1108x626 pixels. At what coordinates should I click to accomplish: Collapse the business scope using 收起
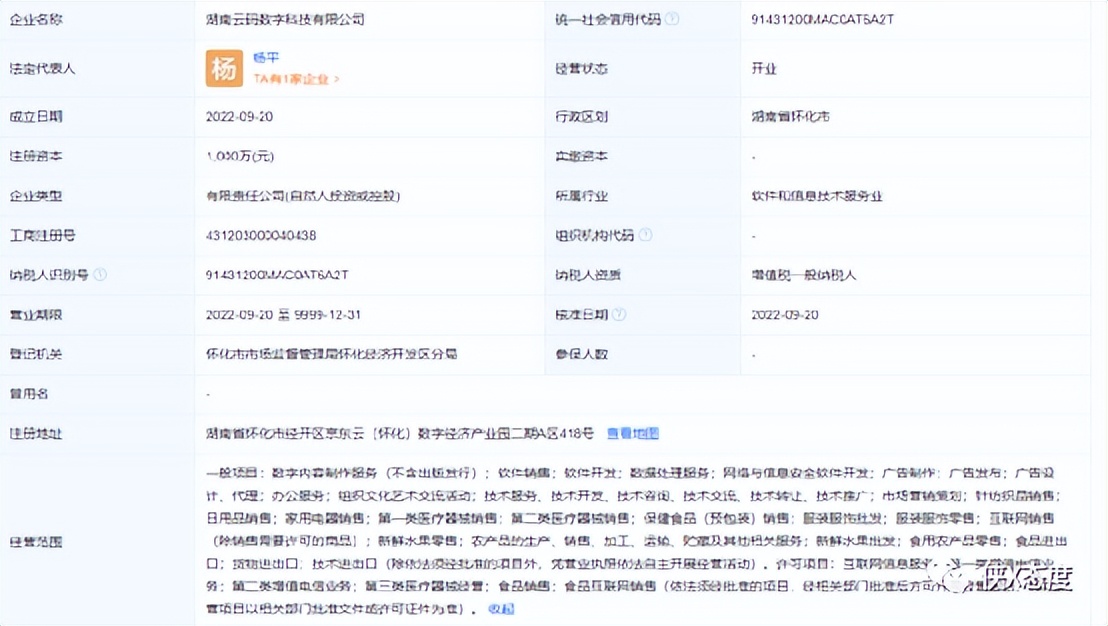pyautogui.click(x=501, y=607)
